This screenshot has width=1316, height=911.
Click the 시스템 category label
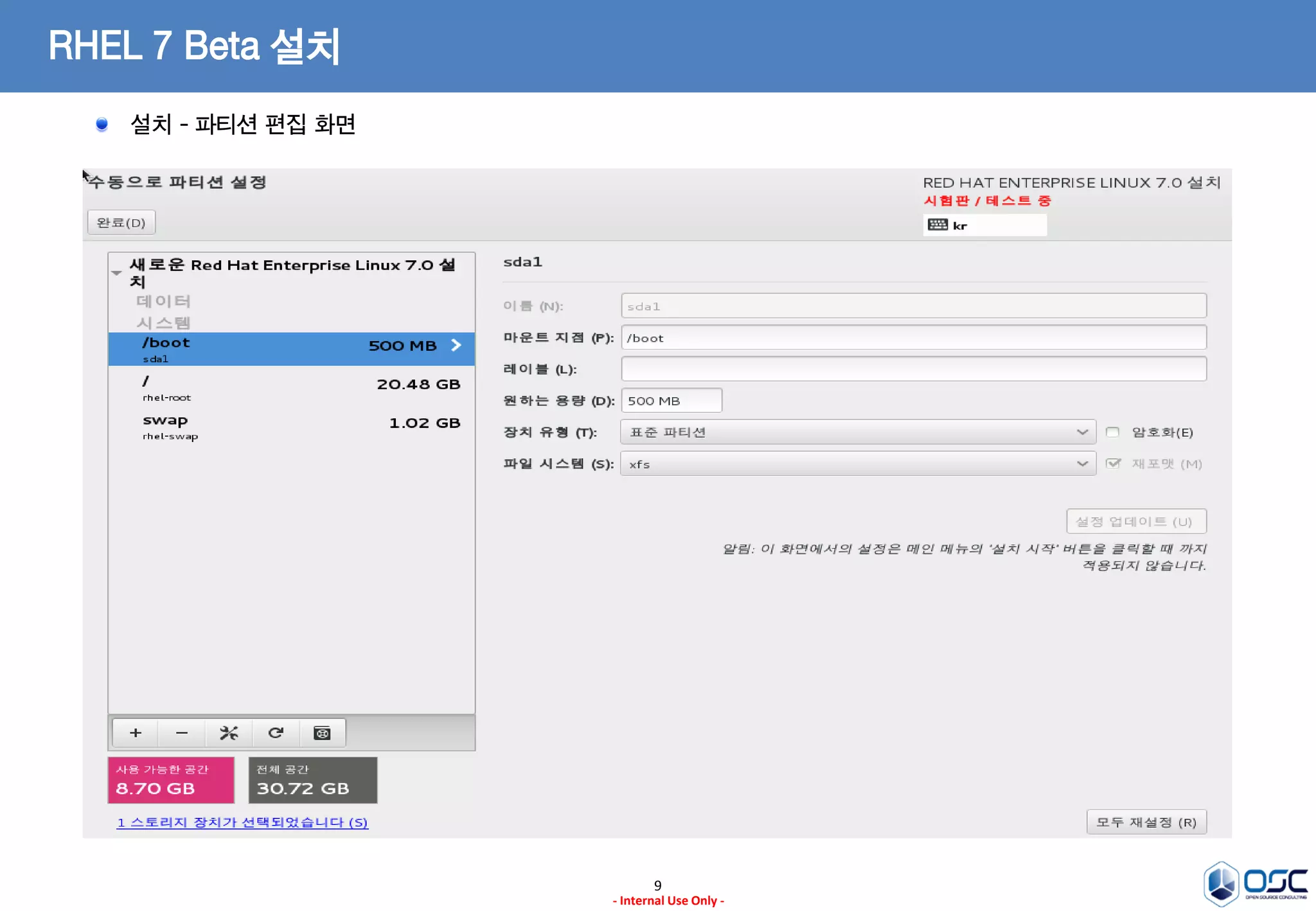pos(163,323)
